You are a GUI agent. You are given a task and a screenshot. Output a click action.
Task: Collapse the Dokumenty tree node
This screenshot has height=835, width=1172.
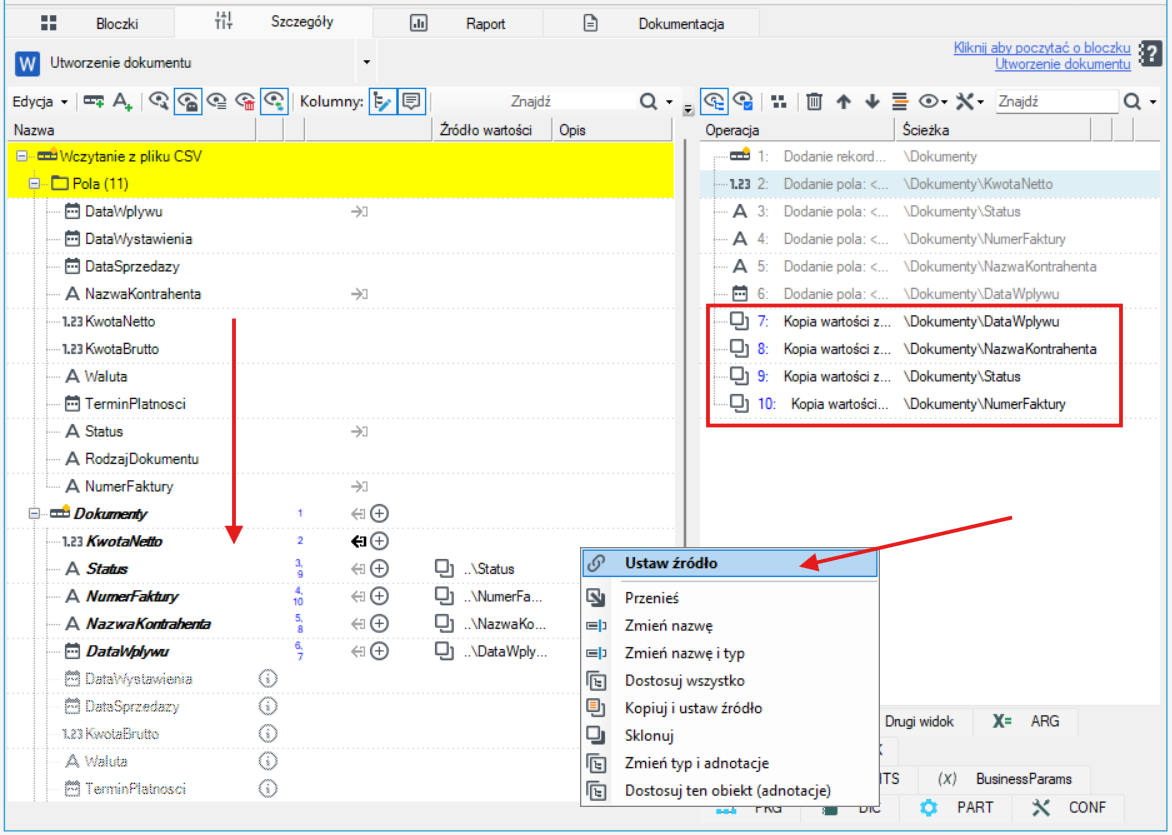tap(34, 514)
